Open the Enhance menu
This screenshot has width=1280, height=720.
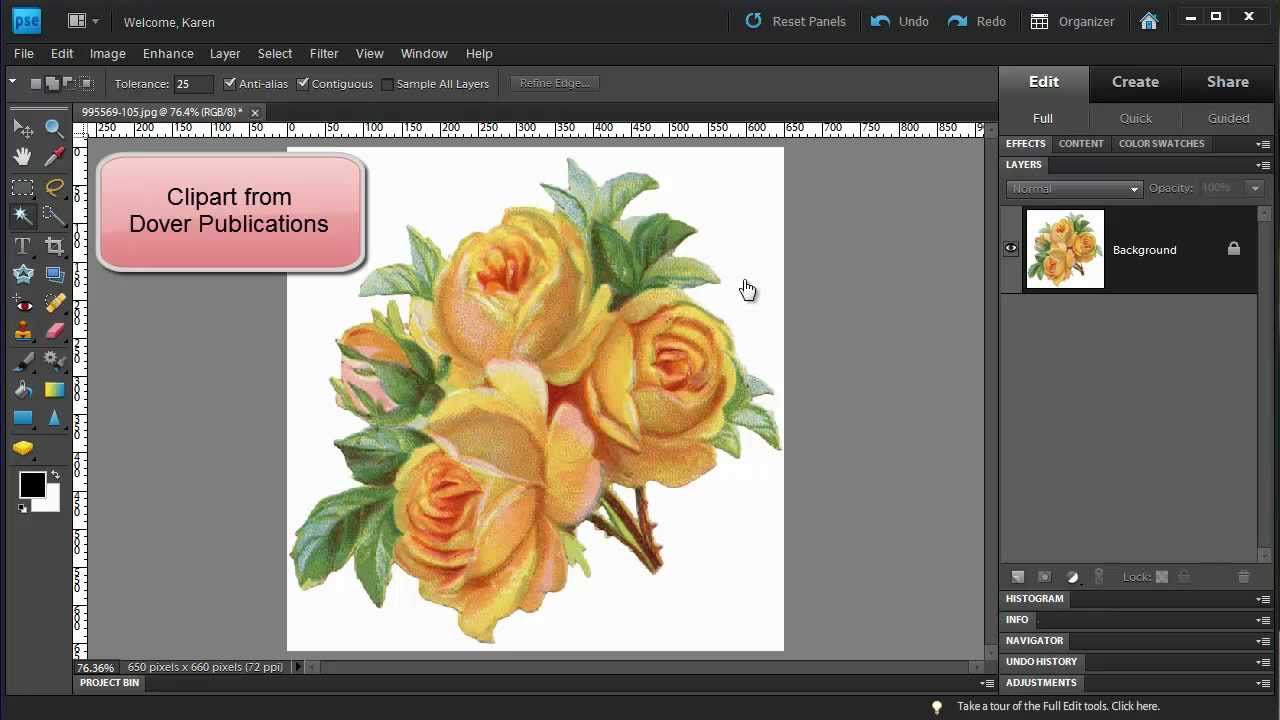click(168, 54)
